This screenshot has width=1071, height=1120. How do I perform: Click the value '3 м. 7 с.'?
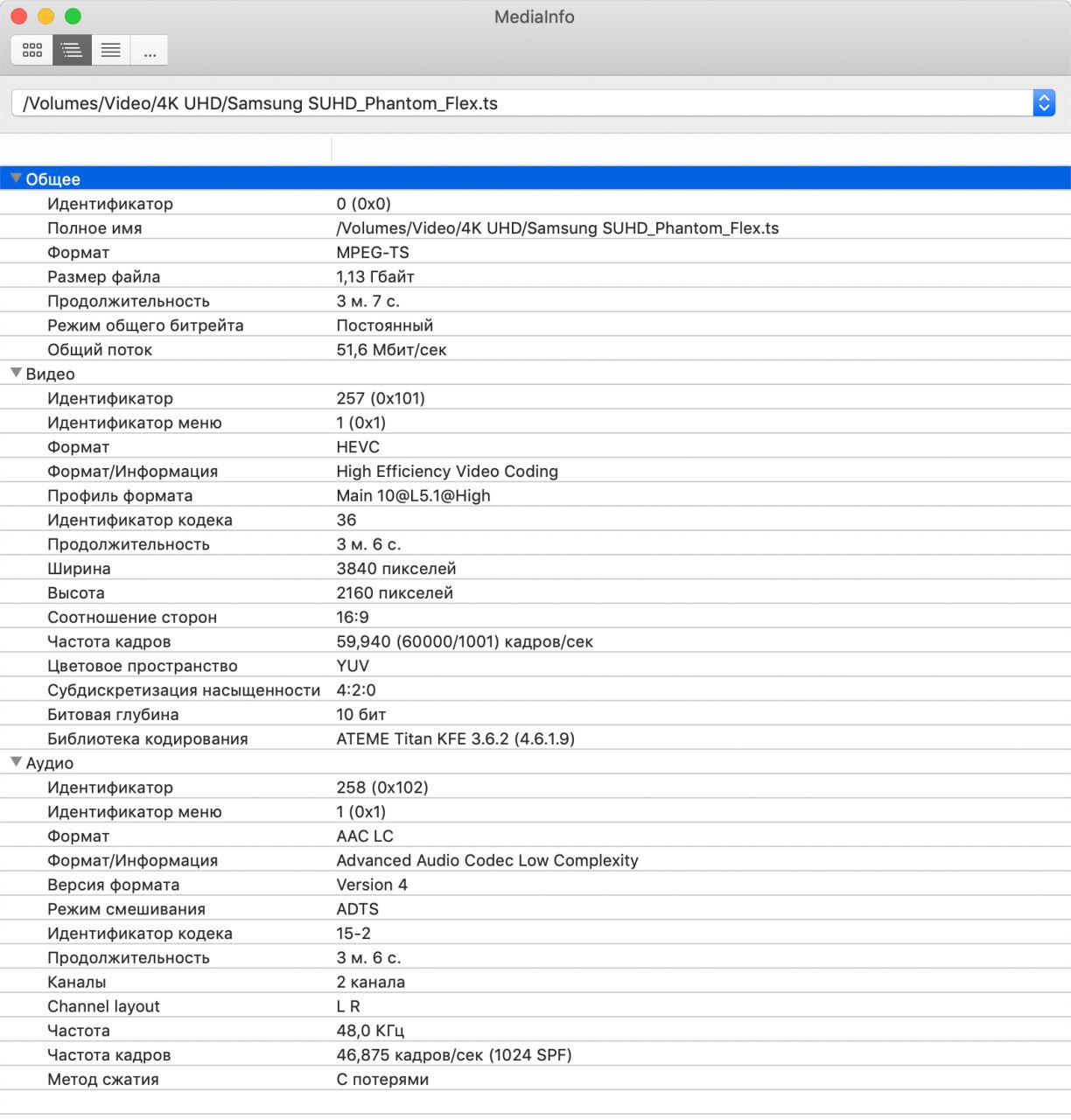[x=367, y=301]
